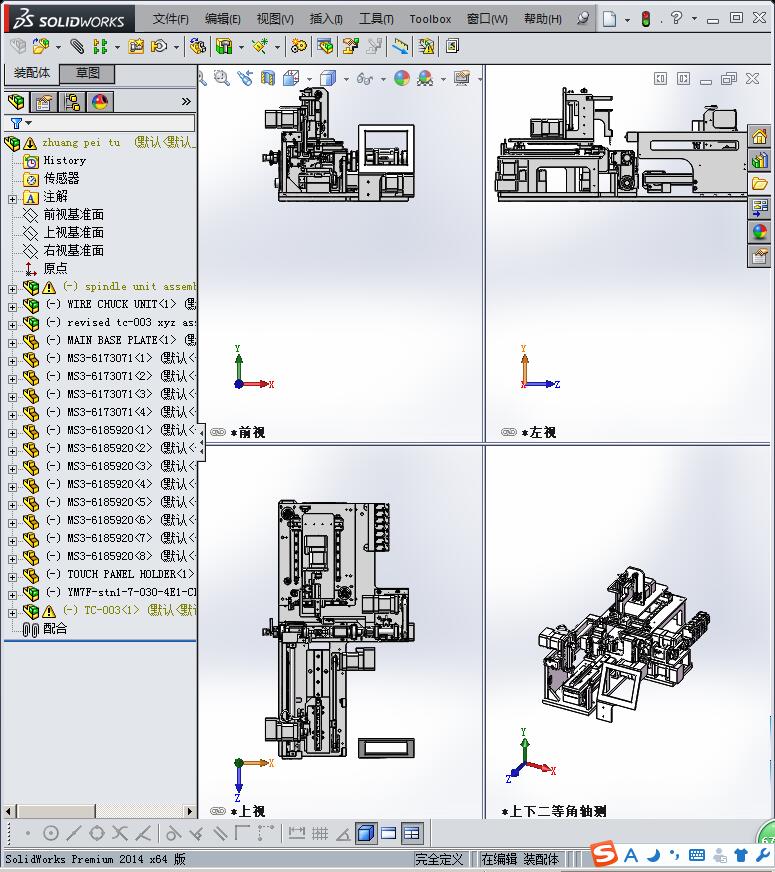Viewport: 775px width, 872px height.
Task: Open the View Palette task pane icon
Action: pyautogui.click(x=760, y=208)
